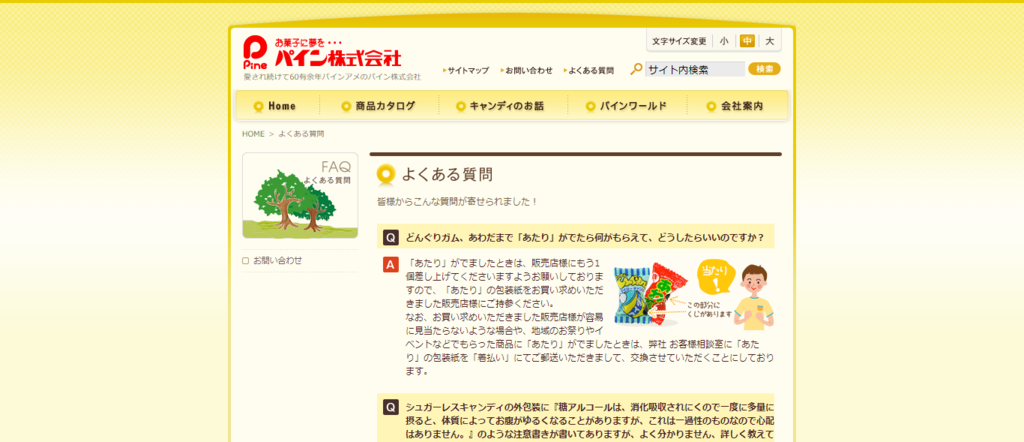Set text size to 大

coord(770,41)
